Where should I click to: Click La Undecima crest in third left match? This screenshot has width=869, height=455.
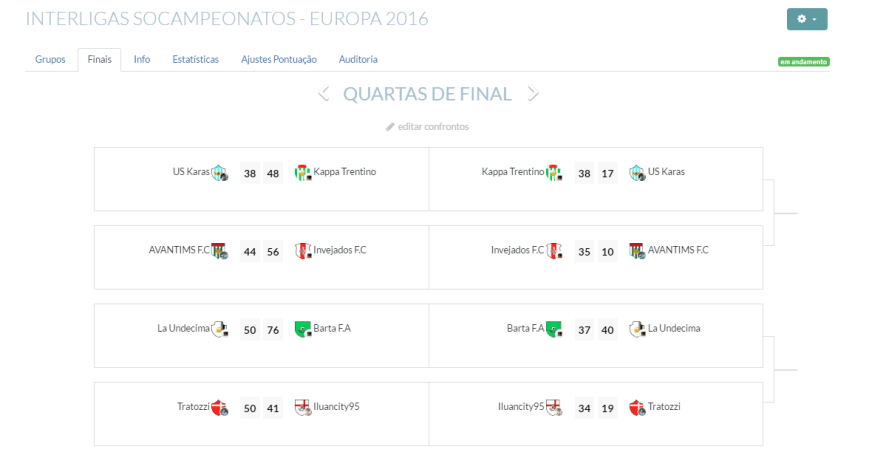point(219,329)
